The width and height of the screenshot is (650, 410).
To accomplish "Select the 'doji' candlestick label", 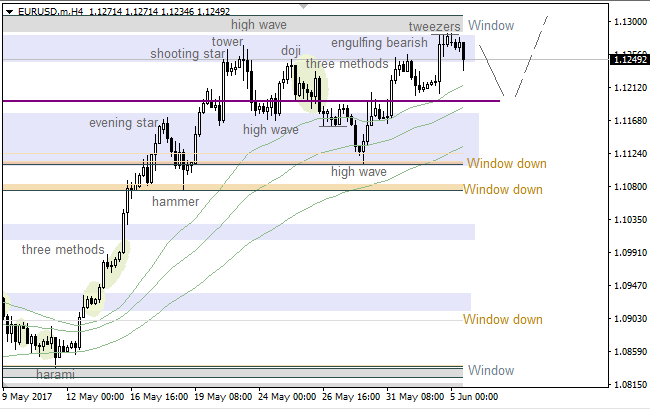I will 291,50.
